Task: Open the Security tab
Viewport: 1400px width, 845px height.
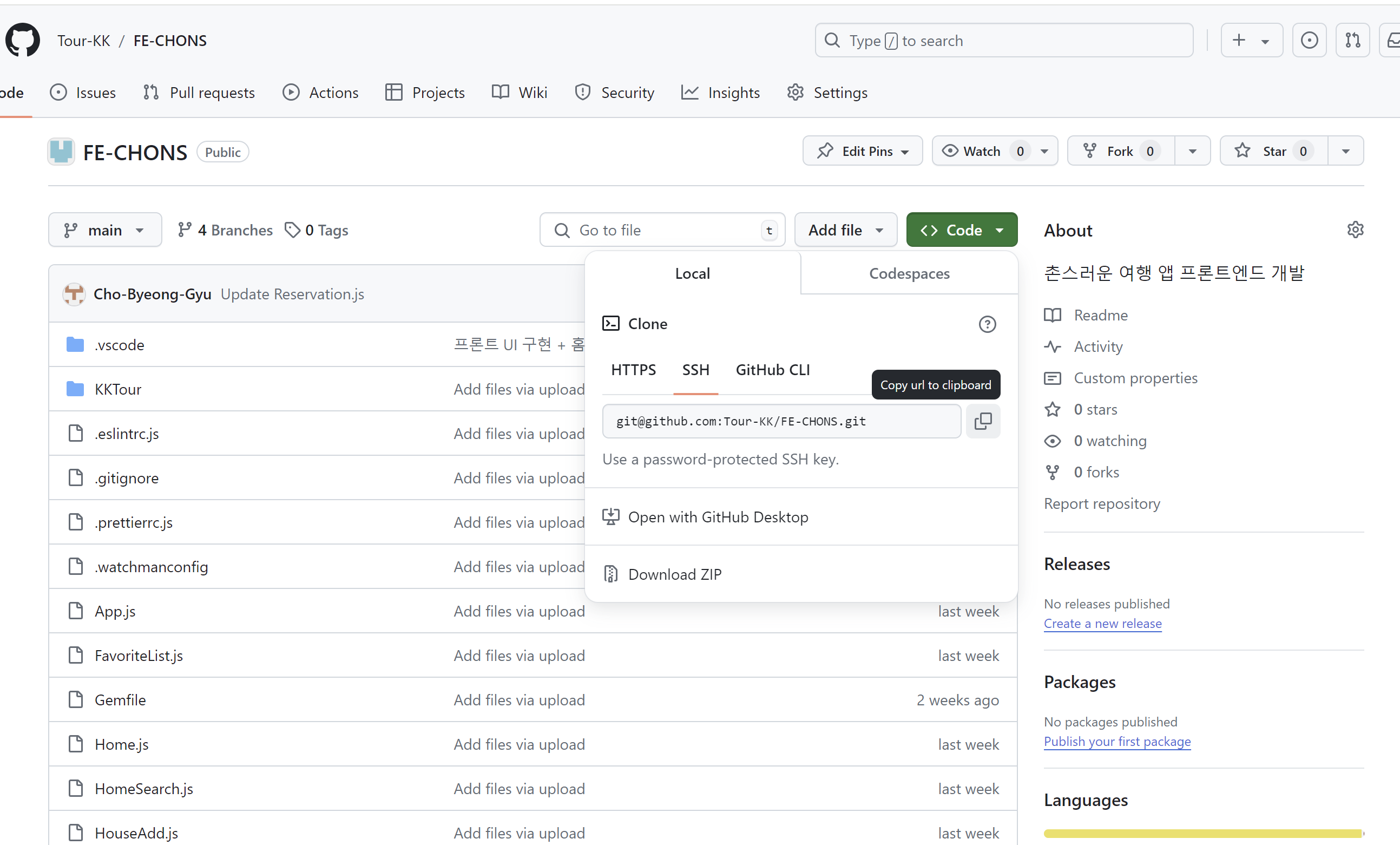Action: (x=614, y=92)
